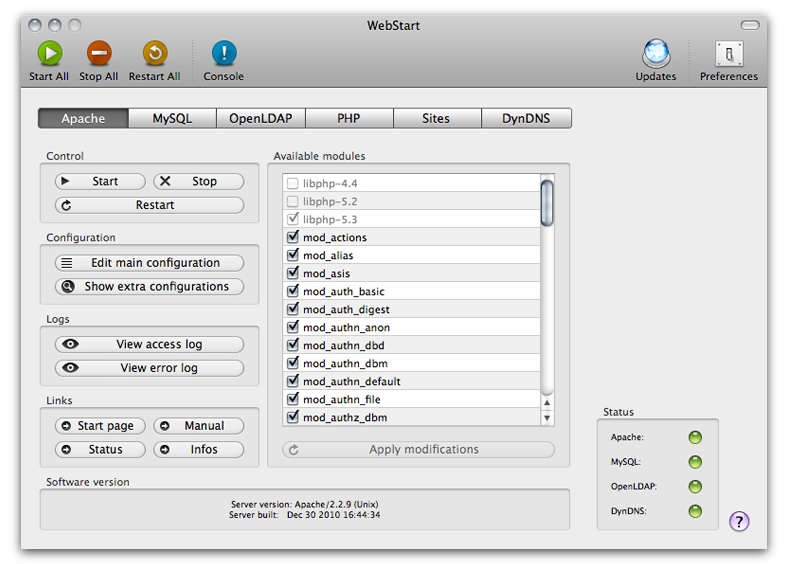Click the Status button under Links

(100, 449)
